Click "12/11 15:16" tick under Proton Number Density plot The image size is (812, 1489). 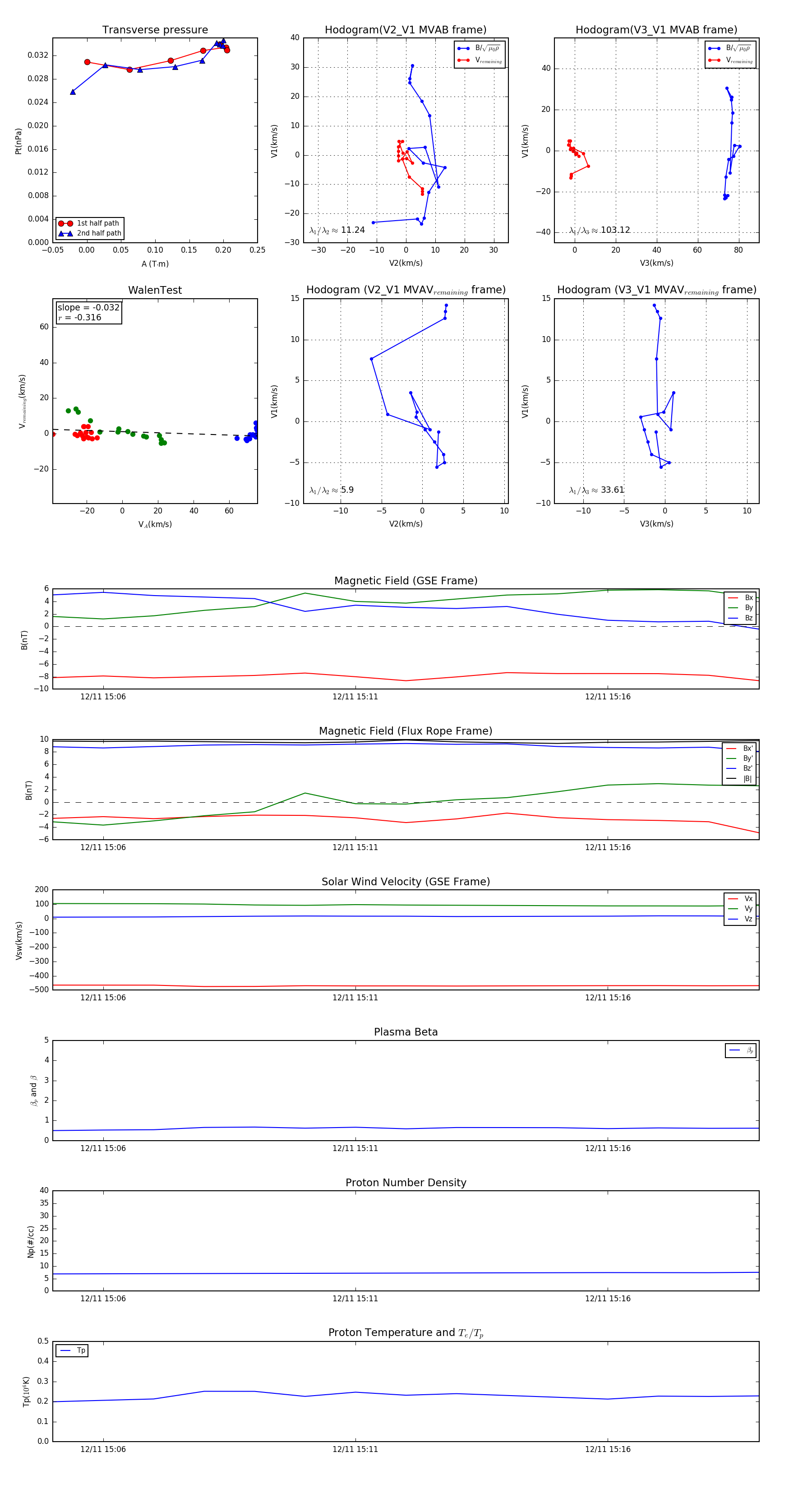607,1299
